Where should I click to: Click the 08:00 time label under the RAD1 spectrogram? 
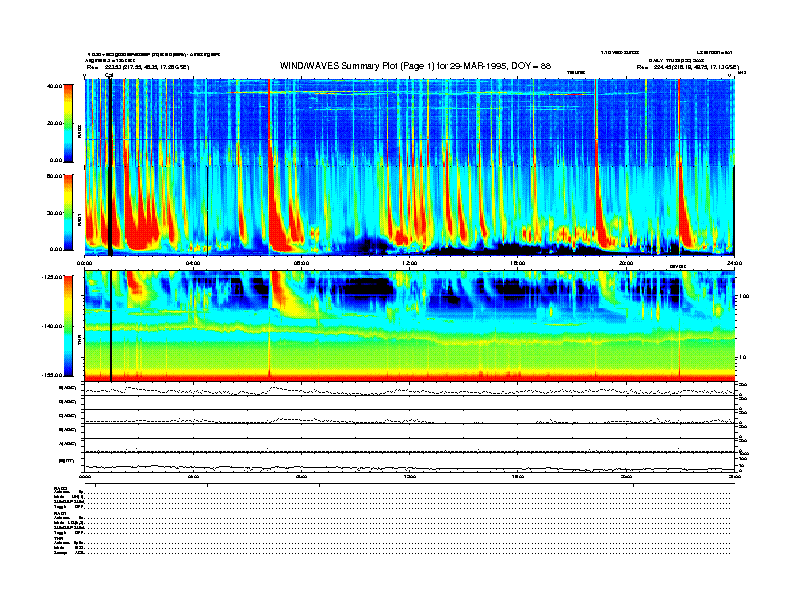coord(301,263)
